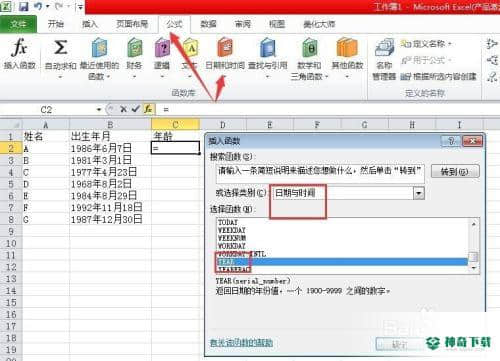Expand the Name Box dropdown arrow
Image resolution: width=500 pixels, height=361 pixels.
tap(99, 109)
